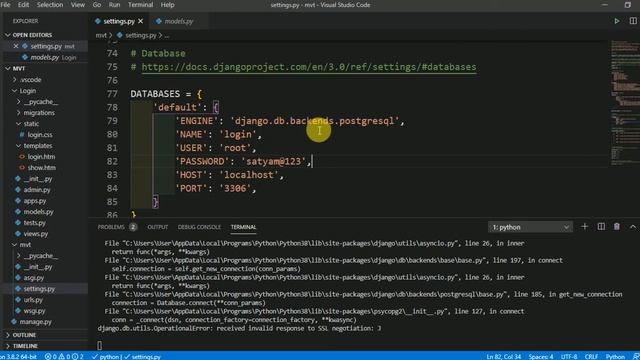Viewport: 640px width, 360px height.
Task: Open the Go menu
Action: point(97,5)
